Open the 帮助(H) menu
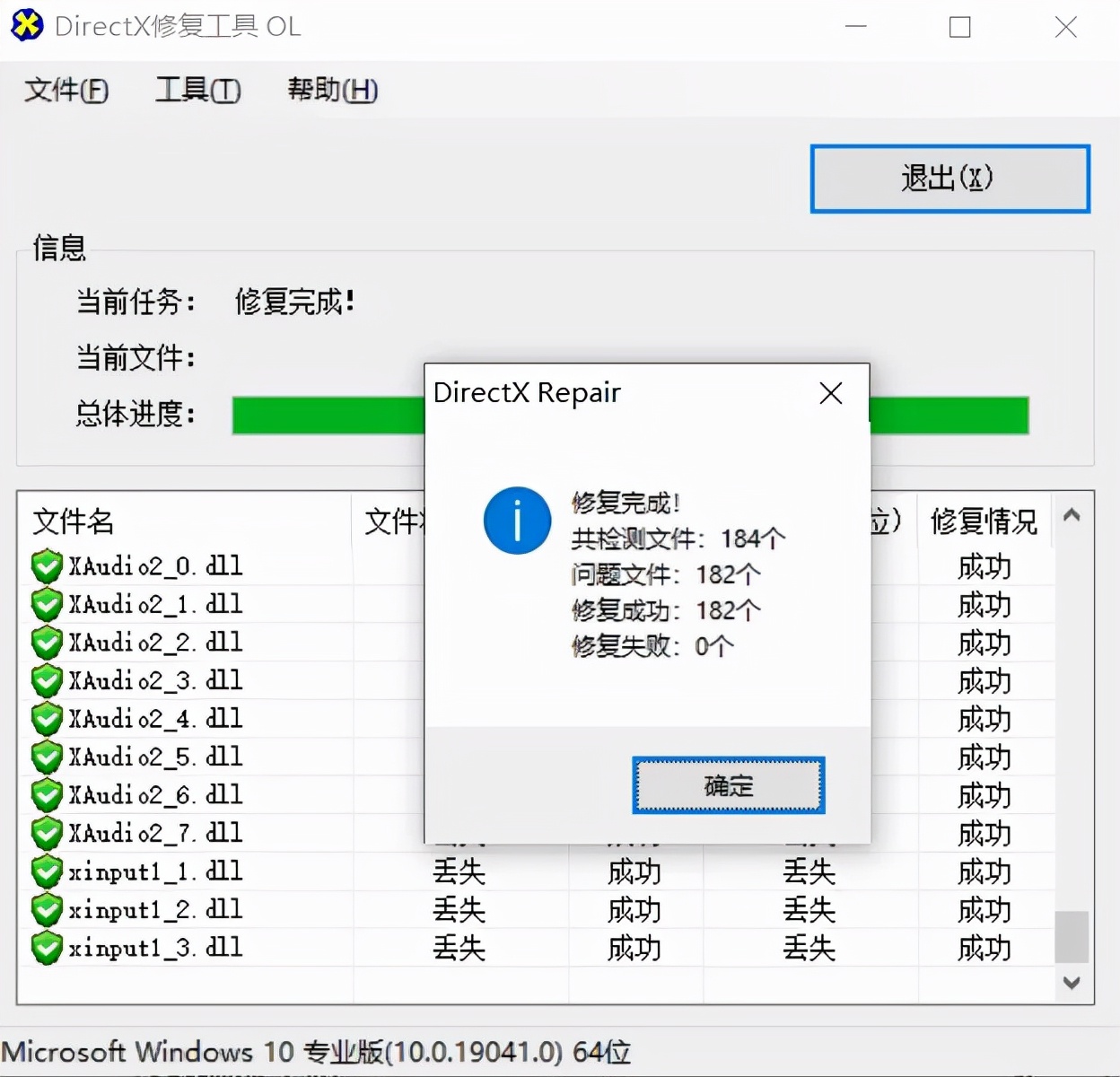Screen dimensions: 1120x1077 (331, 90)
